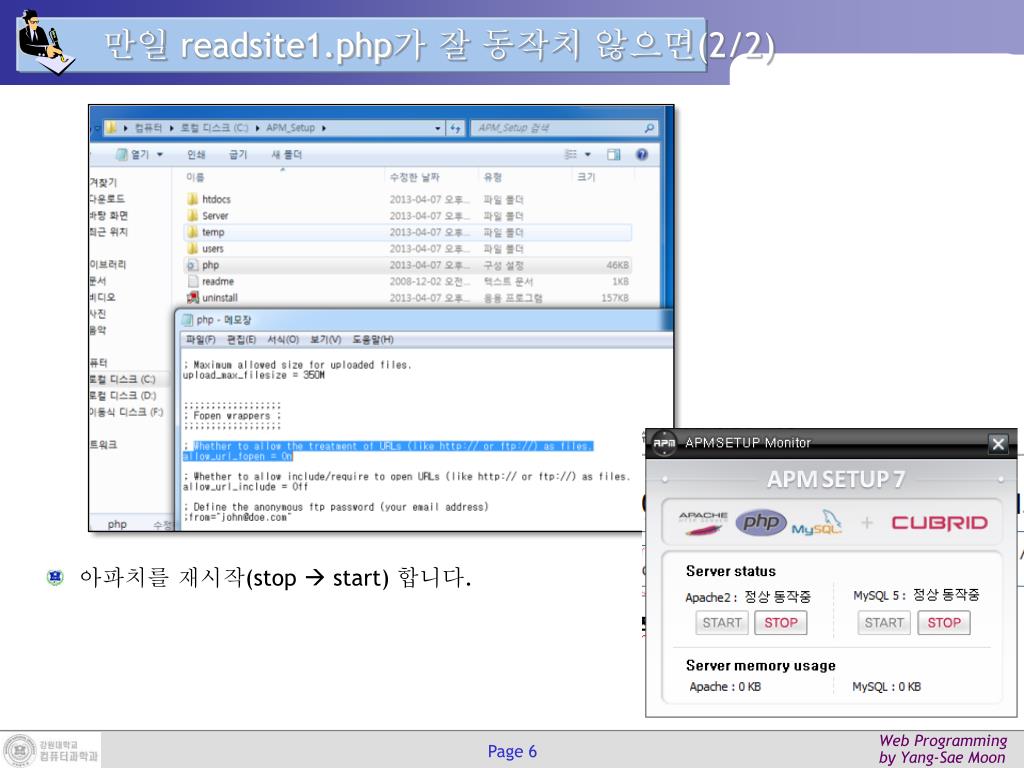Click the APM logo in the Monitor title bar

point(664,443)
